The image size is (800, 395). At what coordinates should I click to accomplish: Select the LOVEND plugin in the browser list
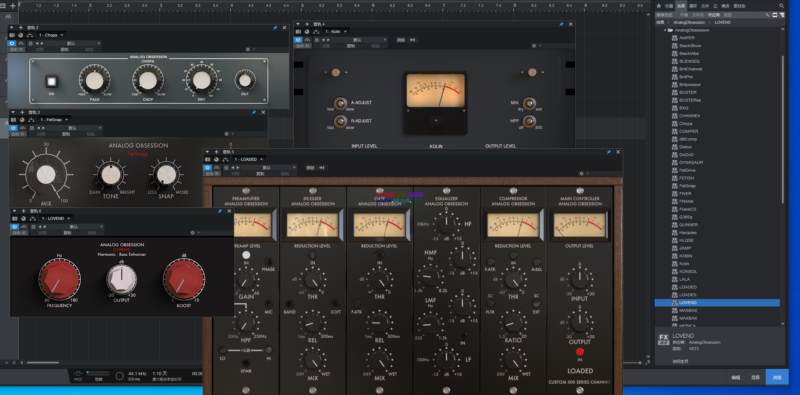click(x=717, y=303)
